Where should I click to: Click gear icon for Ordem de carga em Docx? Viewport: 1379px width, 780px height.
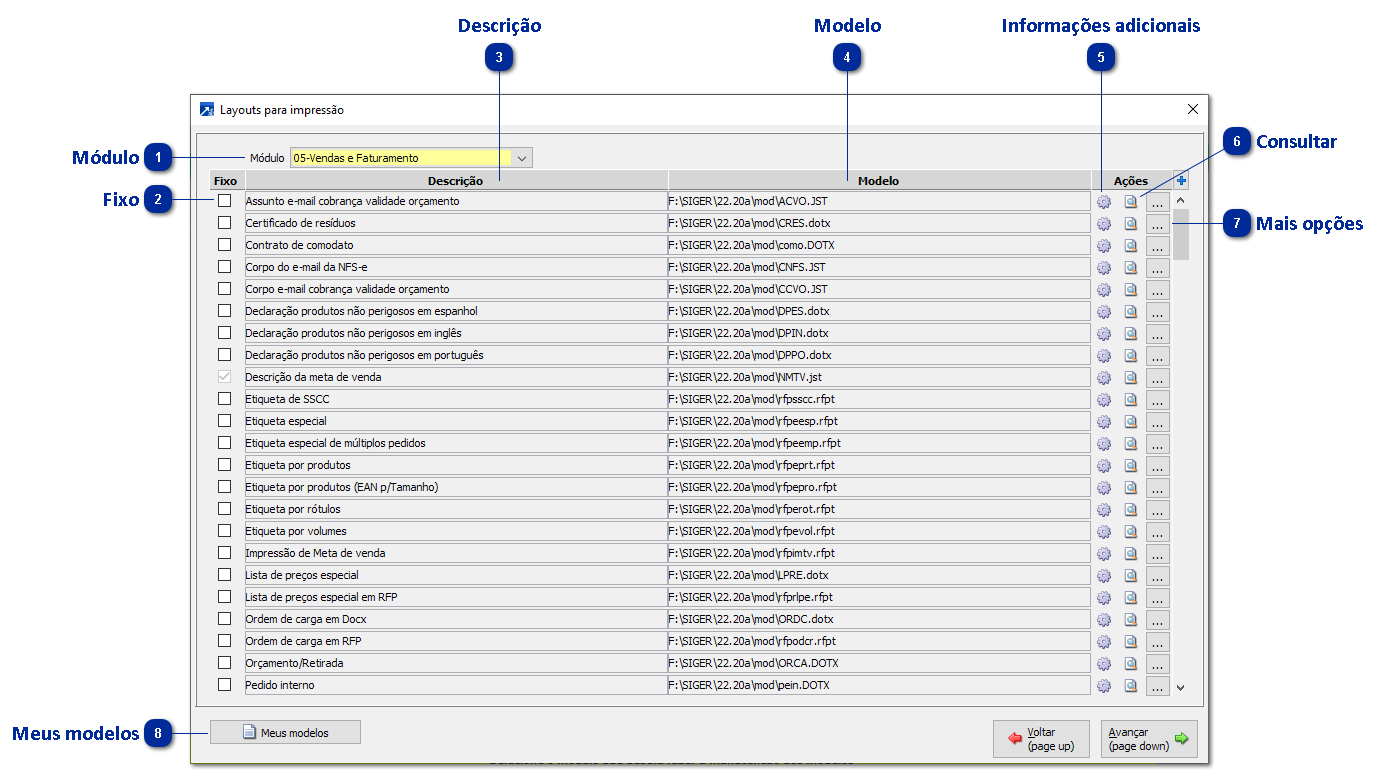[x=1104, y=620]
